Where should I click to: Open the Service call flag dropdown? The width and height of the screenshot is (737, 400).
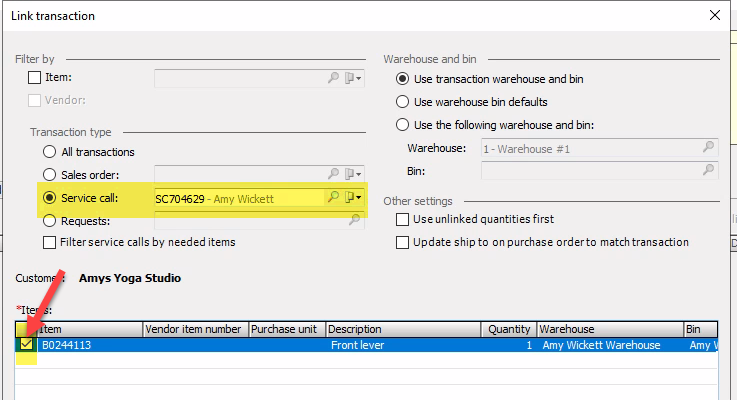pos(353,197)
